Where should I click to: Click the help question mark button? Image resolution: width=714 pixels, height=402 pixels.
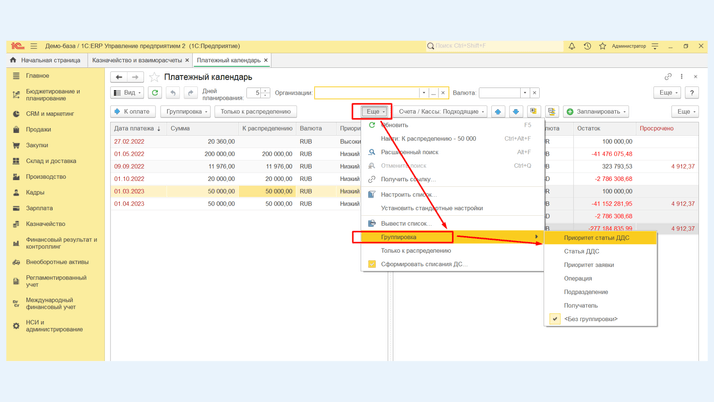coord(691,93)
